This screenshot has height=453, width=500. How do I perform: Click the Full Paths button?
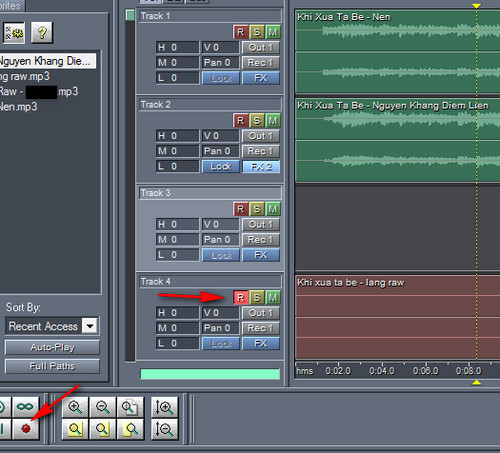(52, 366)
